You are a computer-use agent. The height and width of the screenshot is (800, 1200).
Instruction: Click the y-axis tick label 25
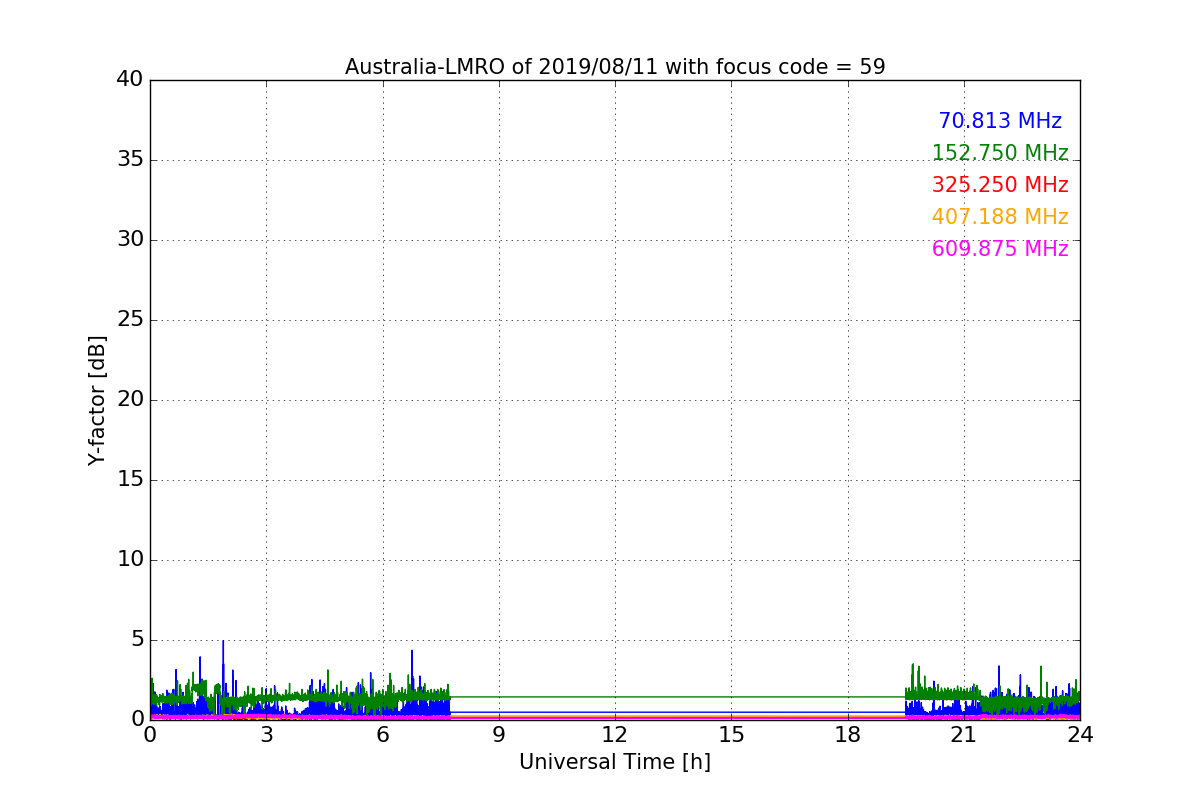point(130,320)
